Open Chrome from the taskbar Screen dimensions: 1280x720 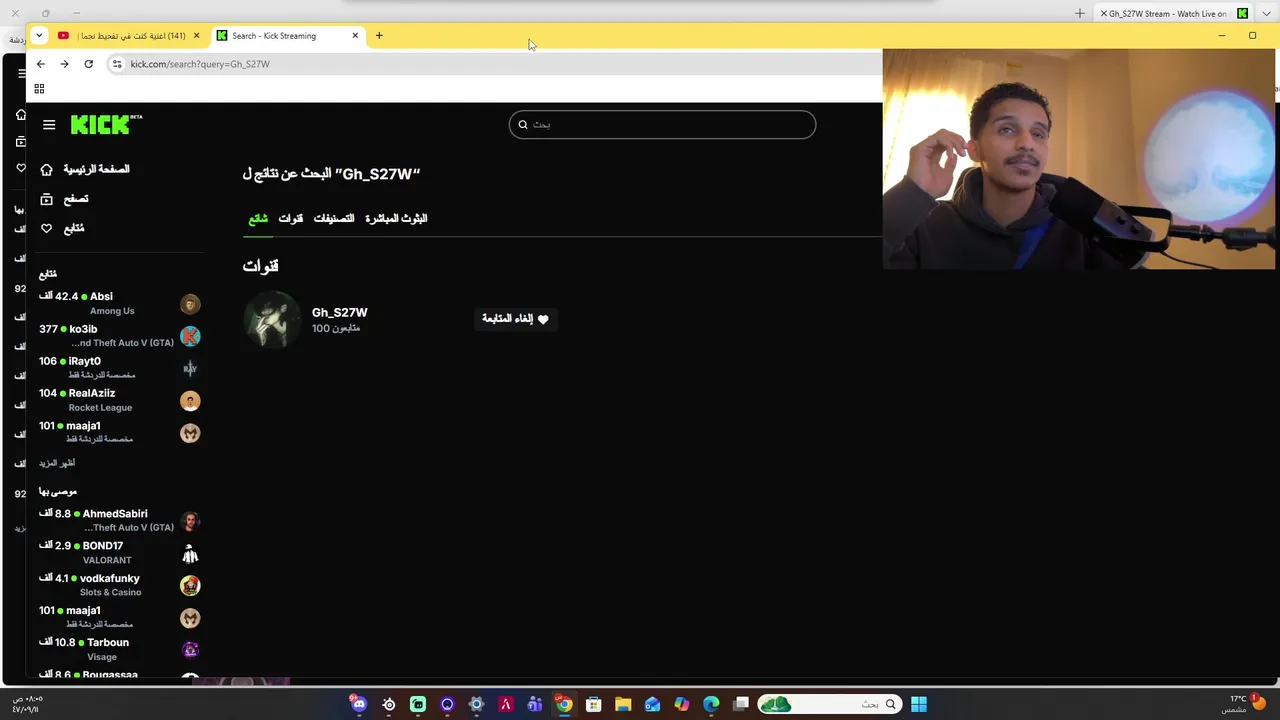pos(564,704)
